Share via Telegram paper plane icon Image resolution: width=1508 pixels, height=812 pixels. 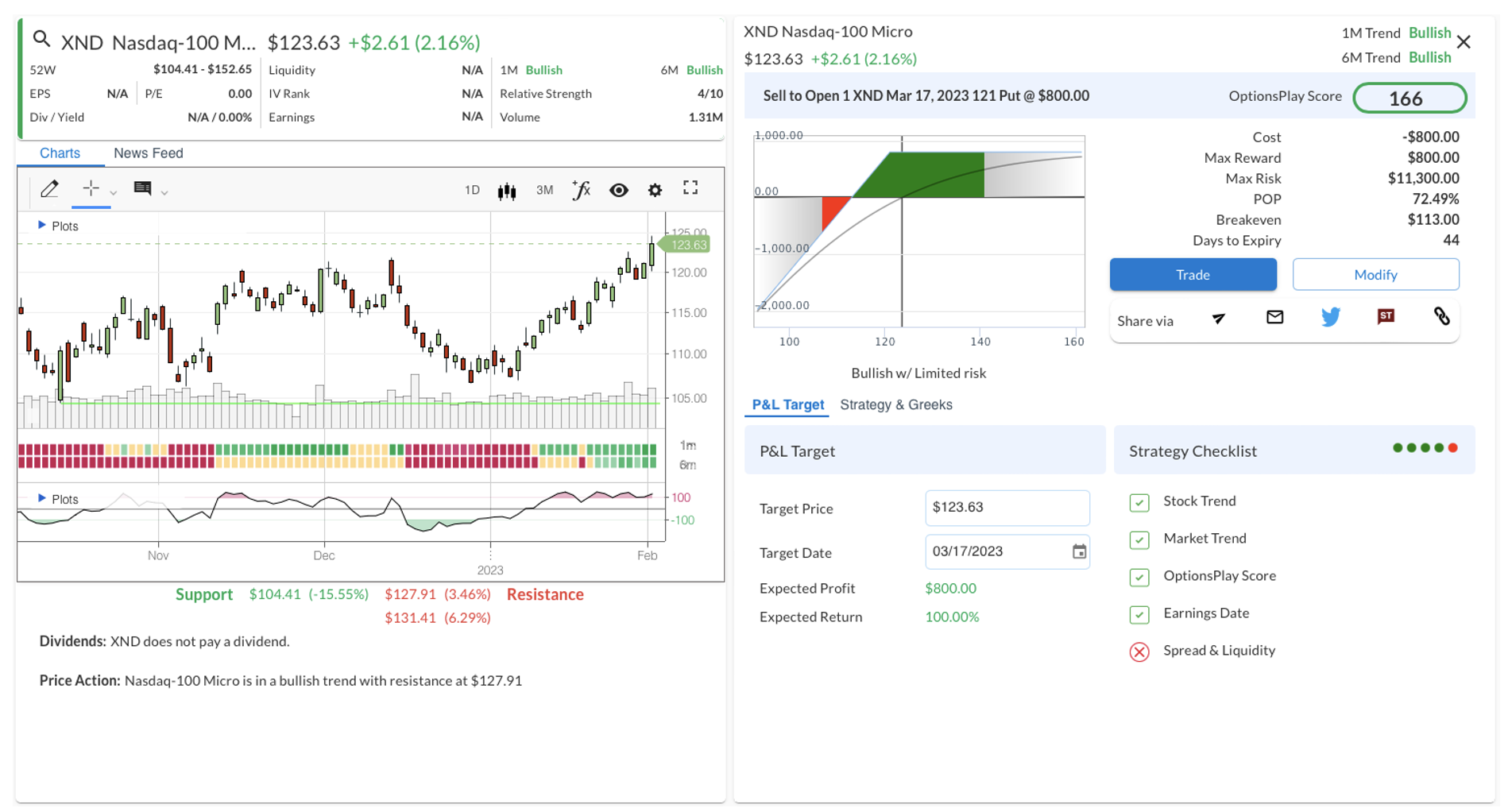click(1218, 319)
